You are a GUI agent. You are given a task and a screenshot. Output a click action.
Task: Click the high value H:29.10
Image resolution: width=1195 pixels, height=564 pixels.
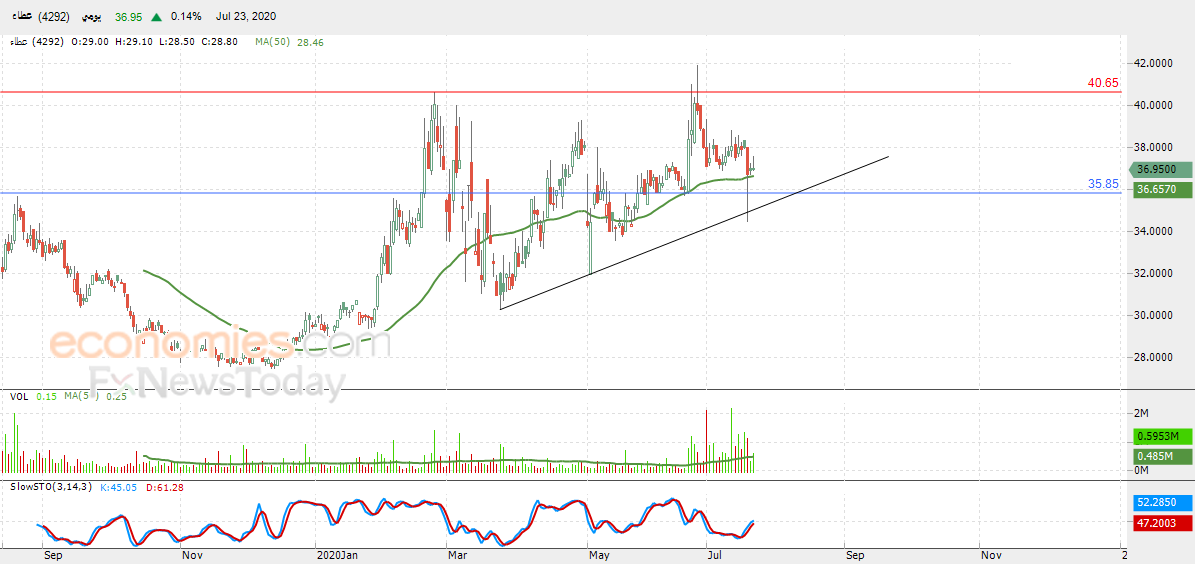click(x=133, y=43)
